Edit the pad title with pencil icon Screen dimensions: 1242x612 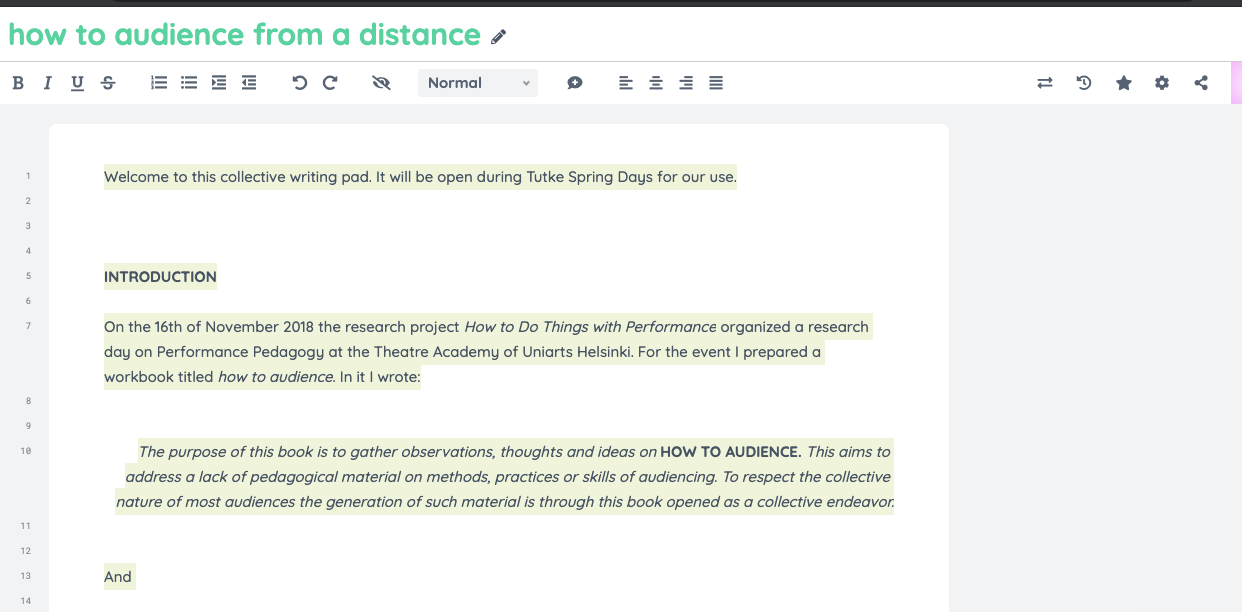click(x=499, y=37)
